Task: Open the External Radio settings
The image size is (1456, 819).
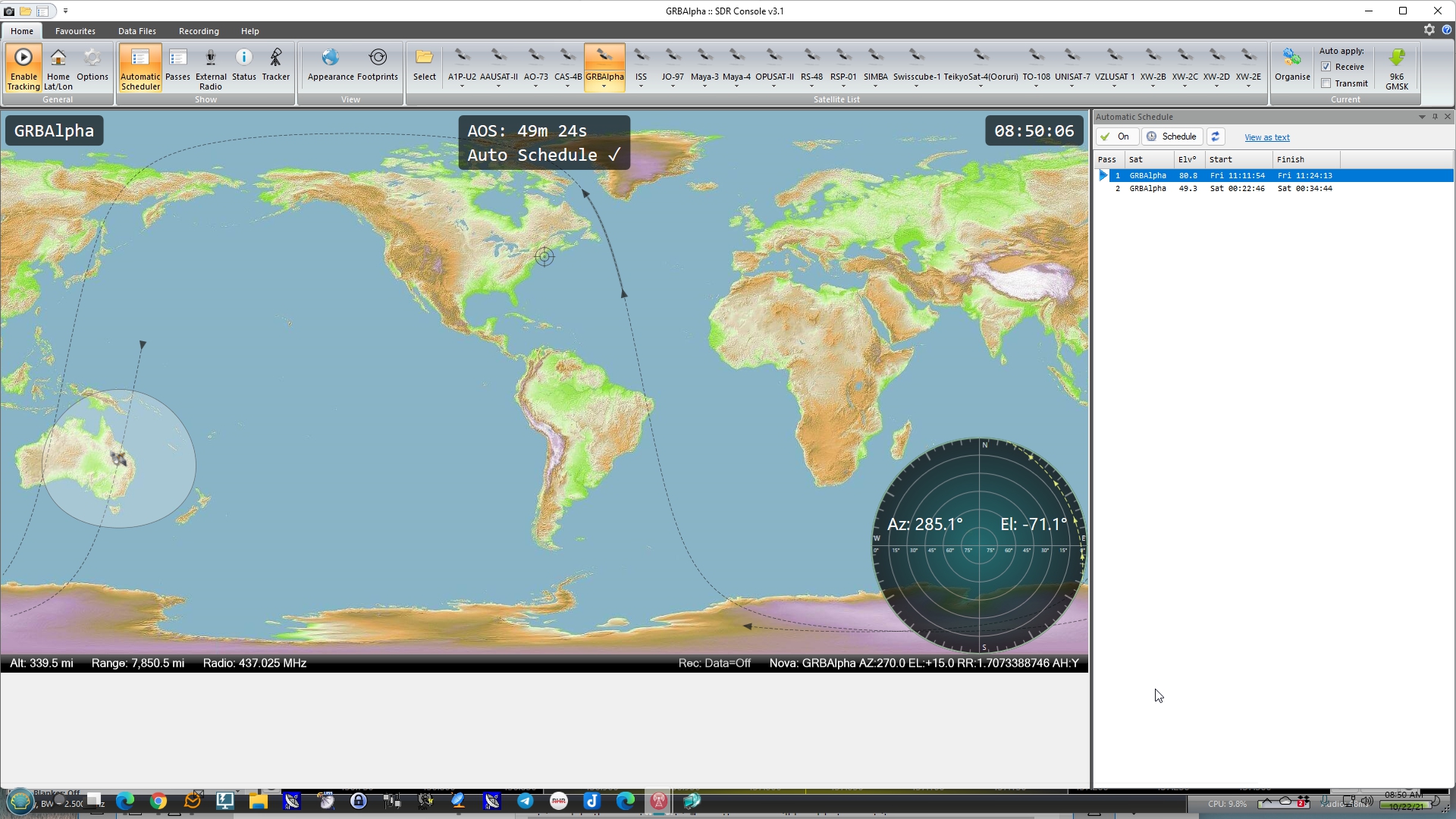Action: (x=211, y=67)
